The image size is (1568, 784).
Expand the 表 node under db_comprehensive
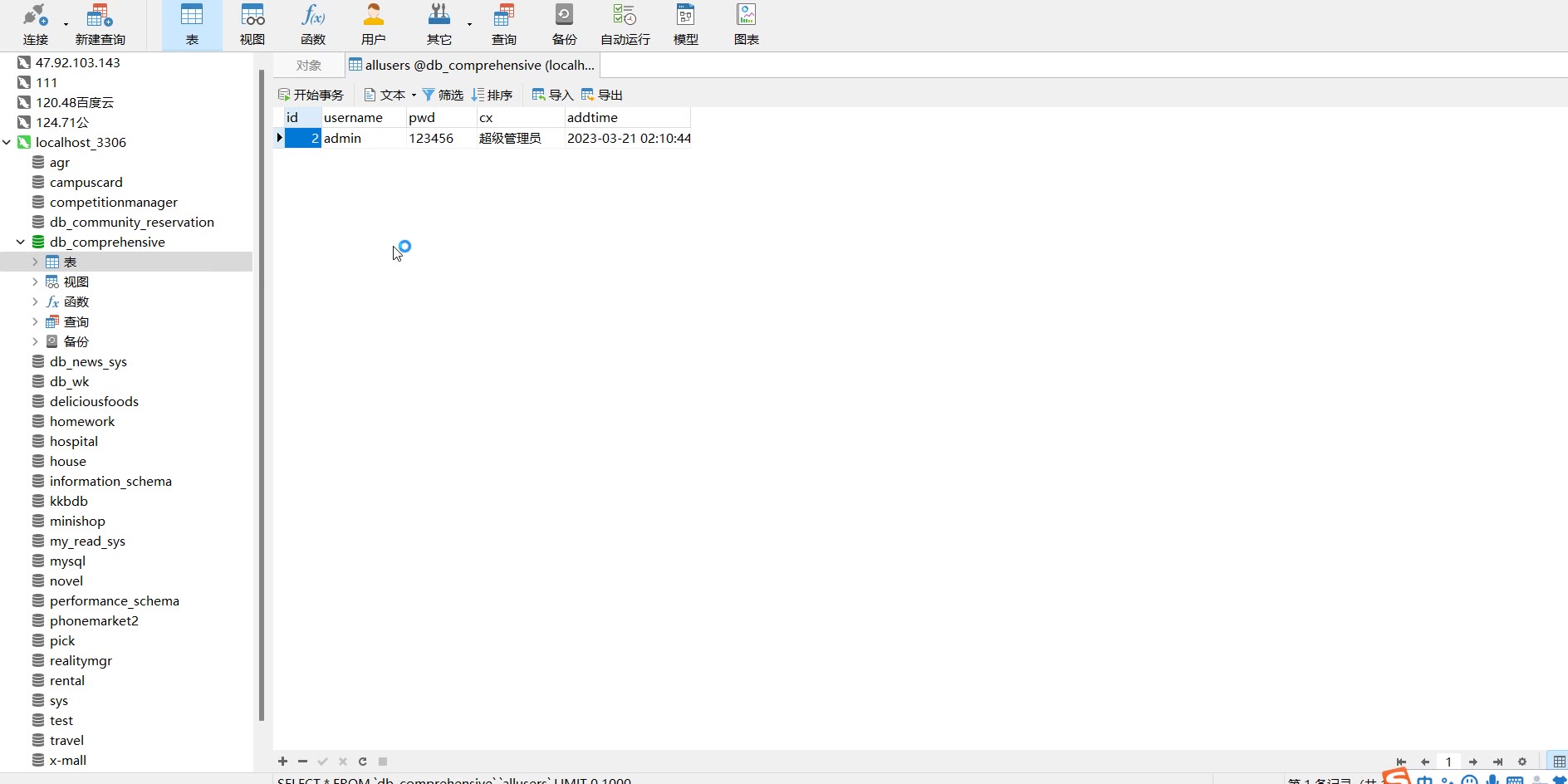35,262
